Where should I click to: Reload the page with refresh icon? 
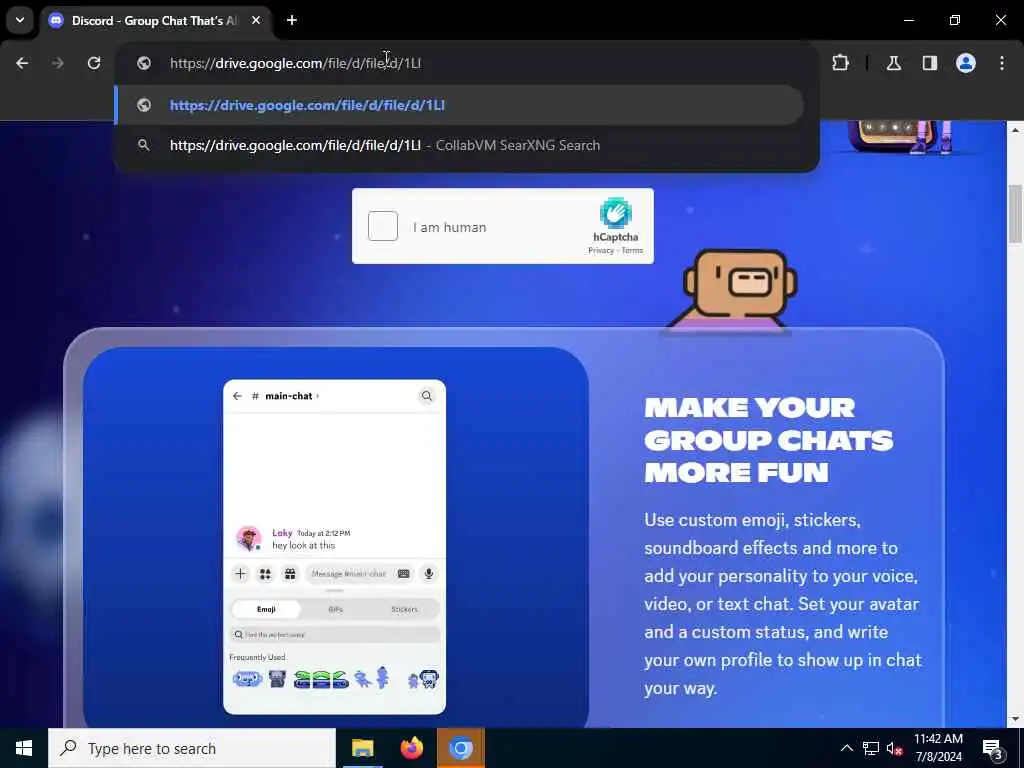pyautogui.click(x=94, y=63)
